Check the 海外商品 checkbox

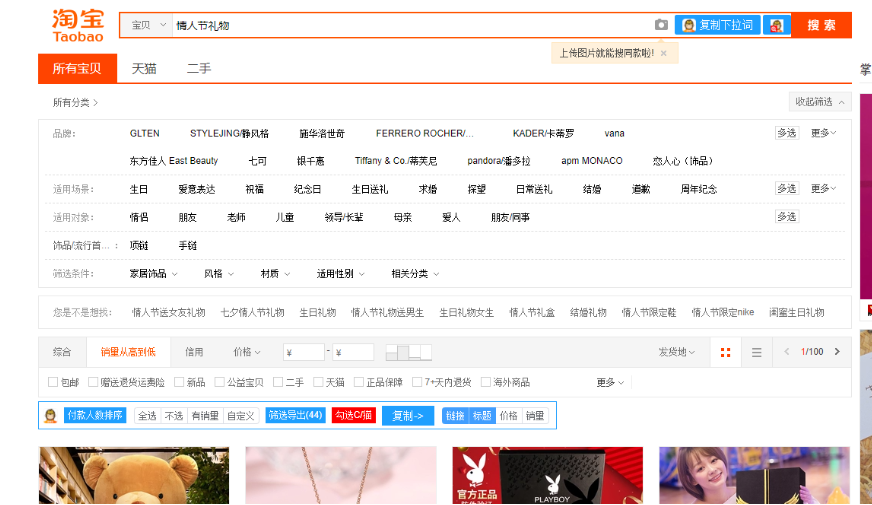coord(486,382)
